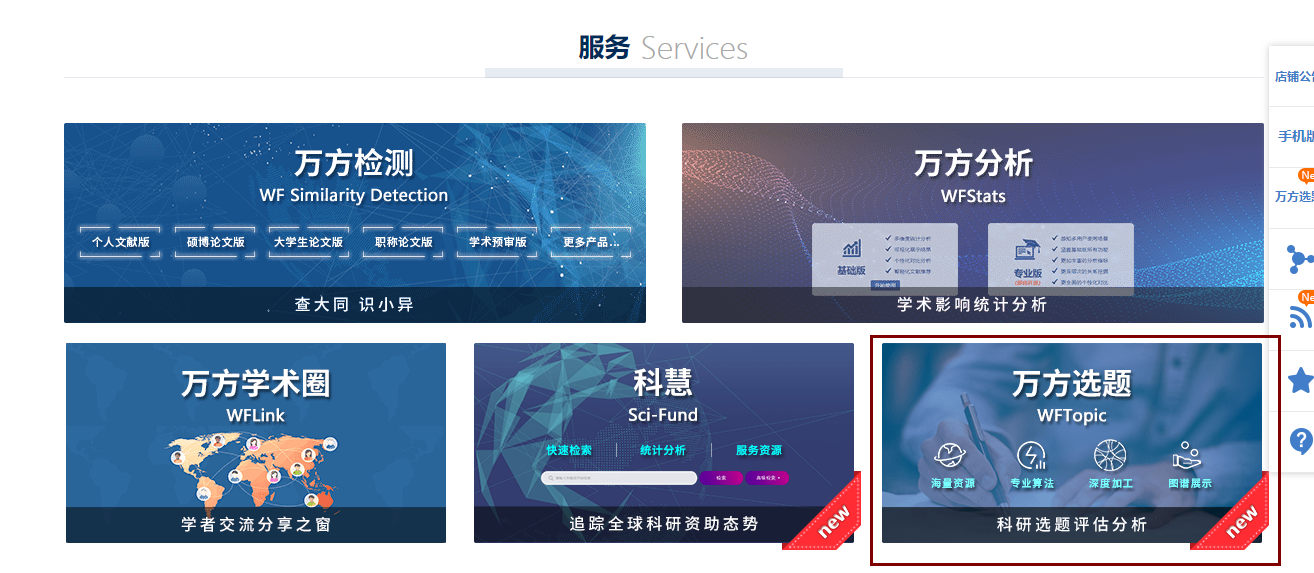Open 职称论文版 detection option
Image resolution: width=1314 pixels, height=573 pixels.
tap(403, 242)
